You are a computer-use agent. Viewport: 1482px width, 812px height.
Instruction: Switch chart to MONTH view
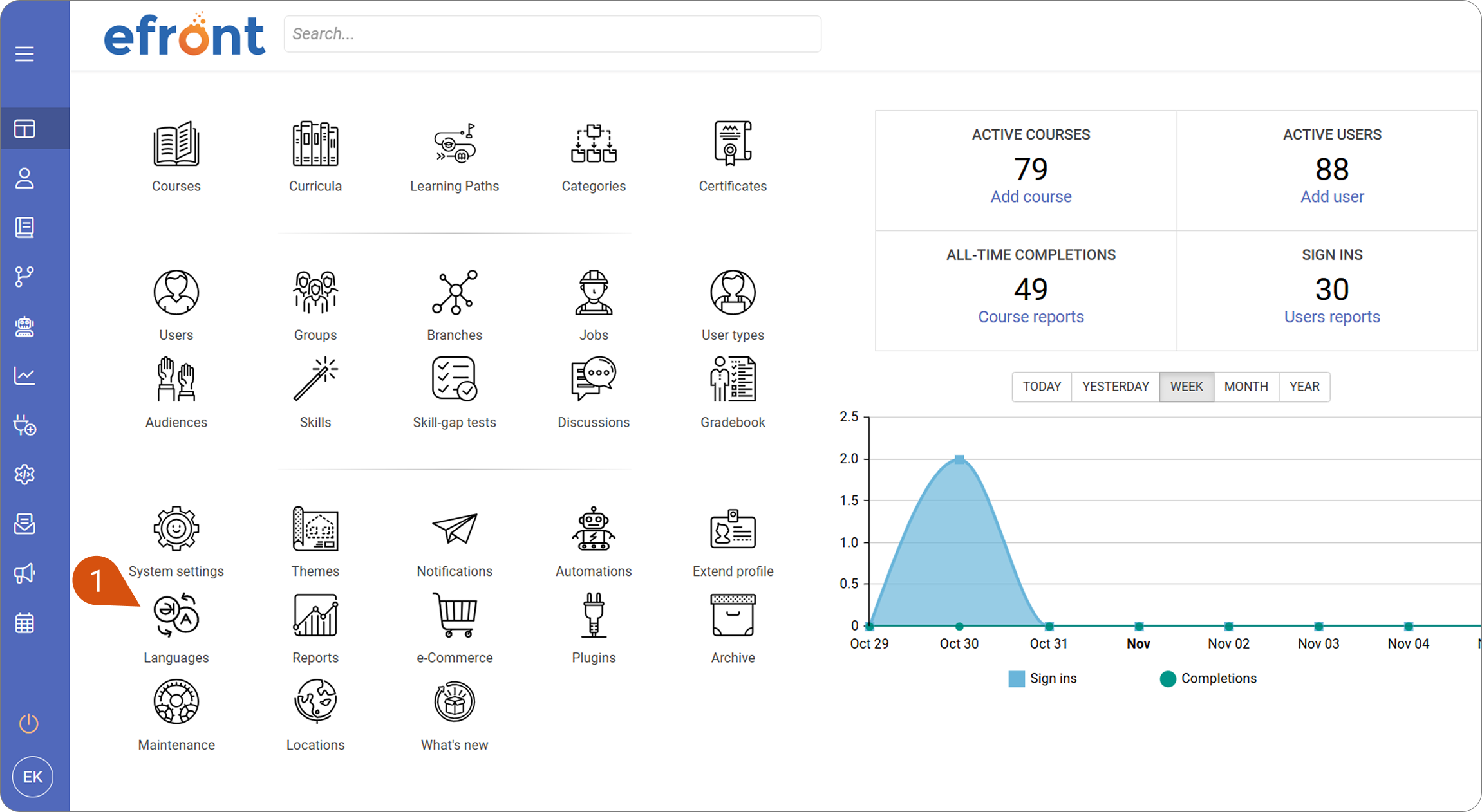[1246, 387]
